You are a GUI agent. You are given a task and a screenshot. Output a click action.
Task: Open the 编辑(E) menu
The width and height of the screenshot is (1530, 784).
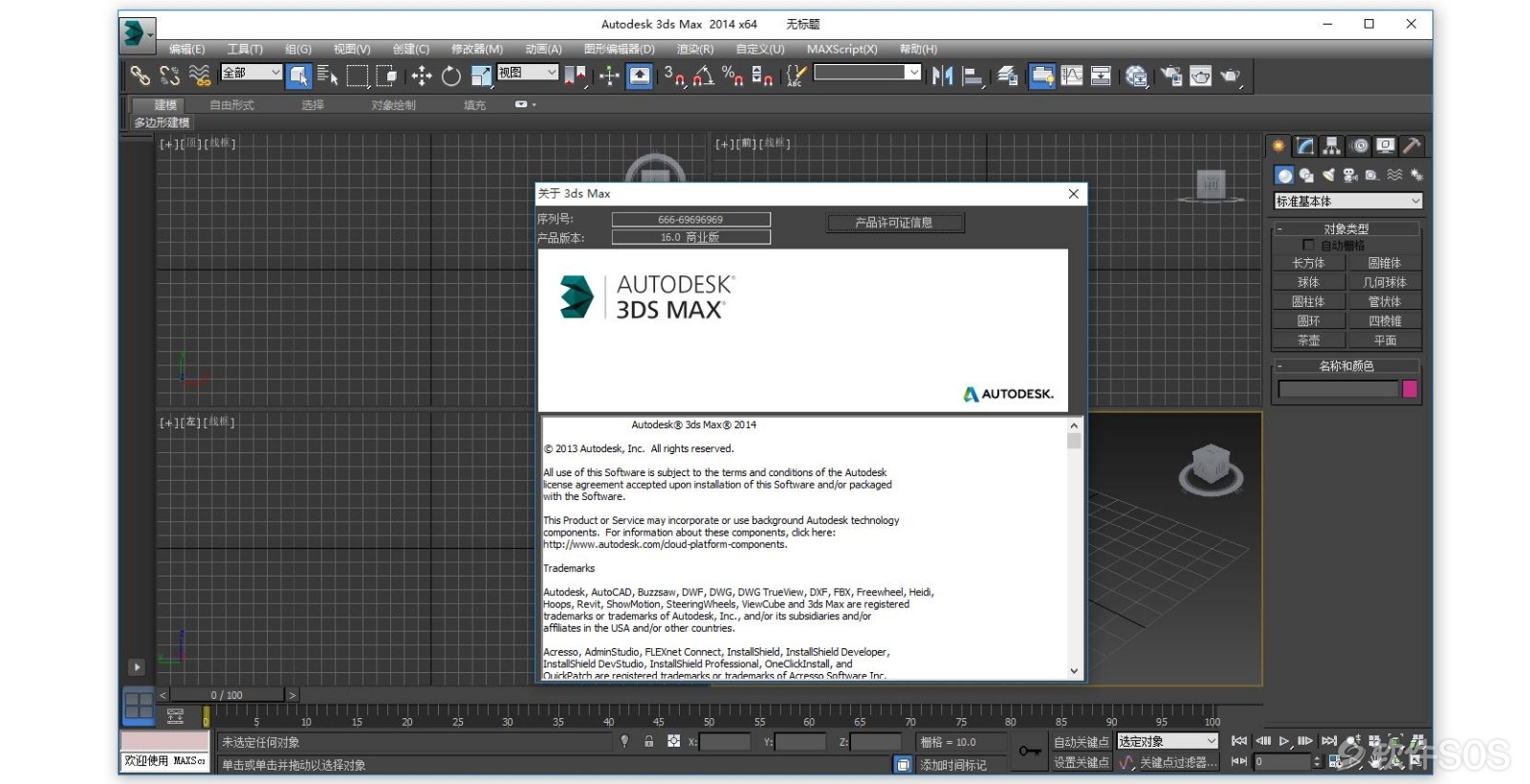[x=186, y=49]
